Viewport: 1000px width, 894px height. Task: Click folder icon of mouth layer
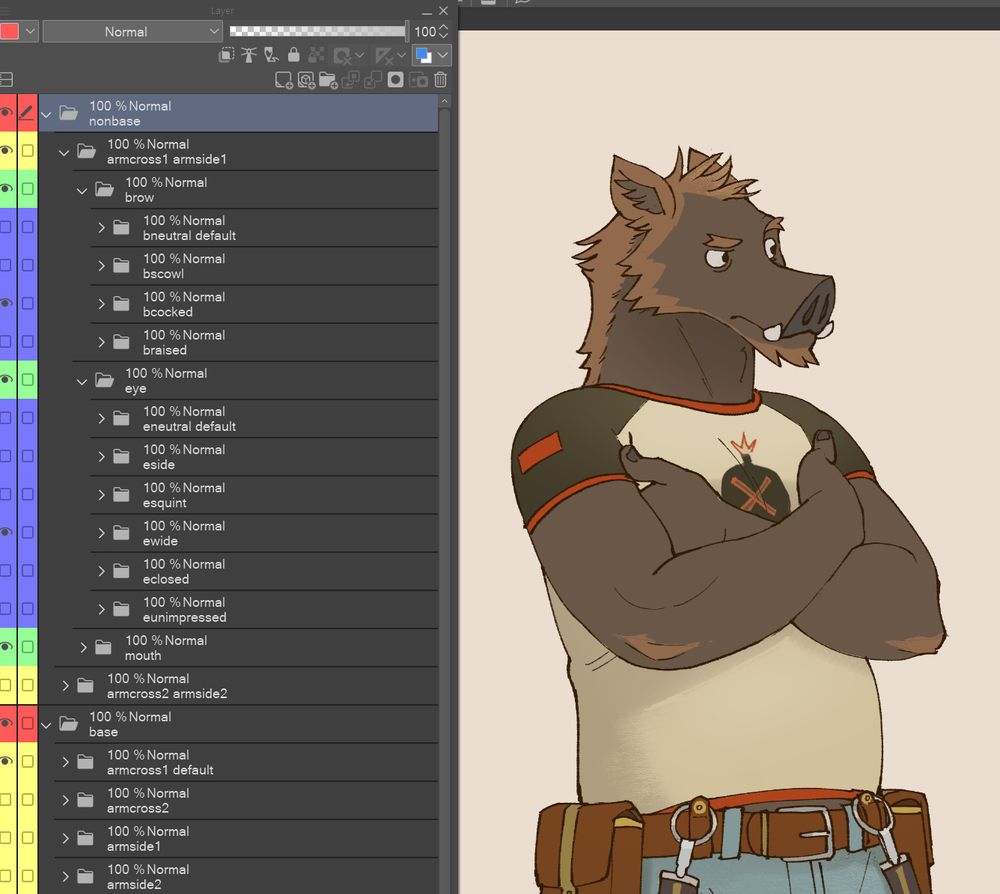pyautogui.click(x=103, y=648)
